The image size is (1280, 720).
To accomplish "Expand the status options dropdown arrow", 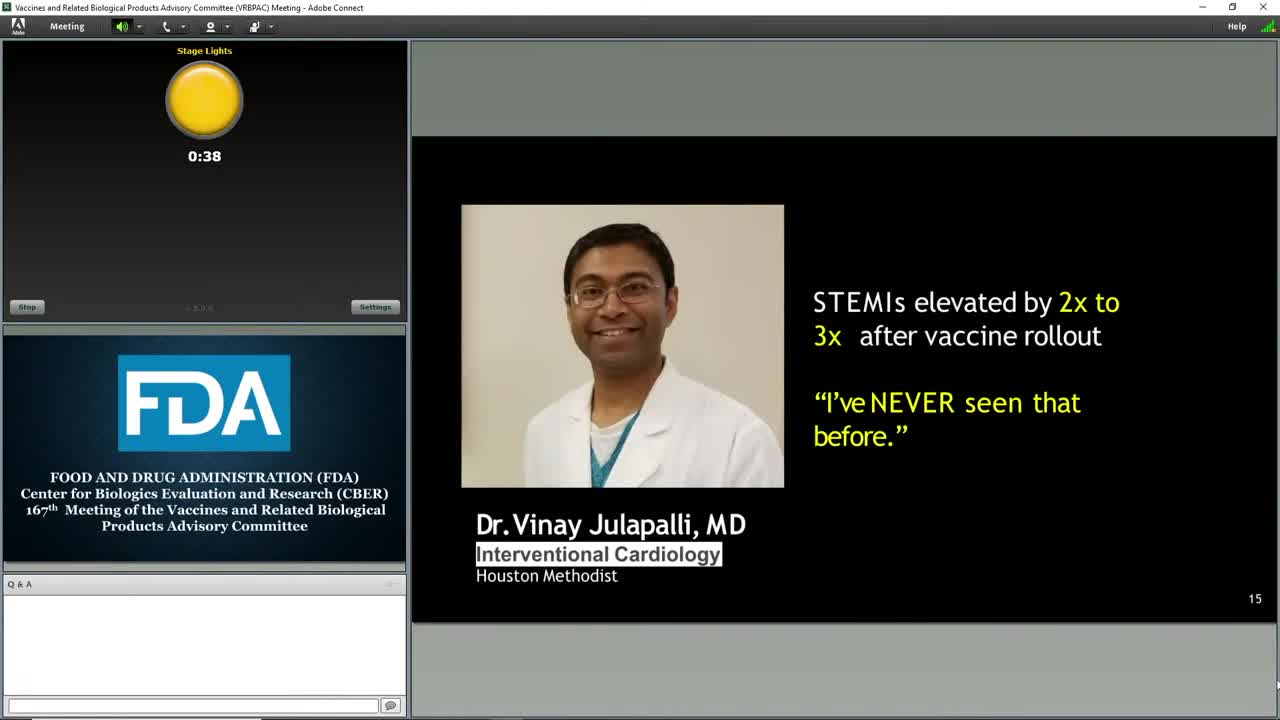I will (271, 27).
